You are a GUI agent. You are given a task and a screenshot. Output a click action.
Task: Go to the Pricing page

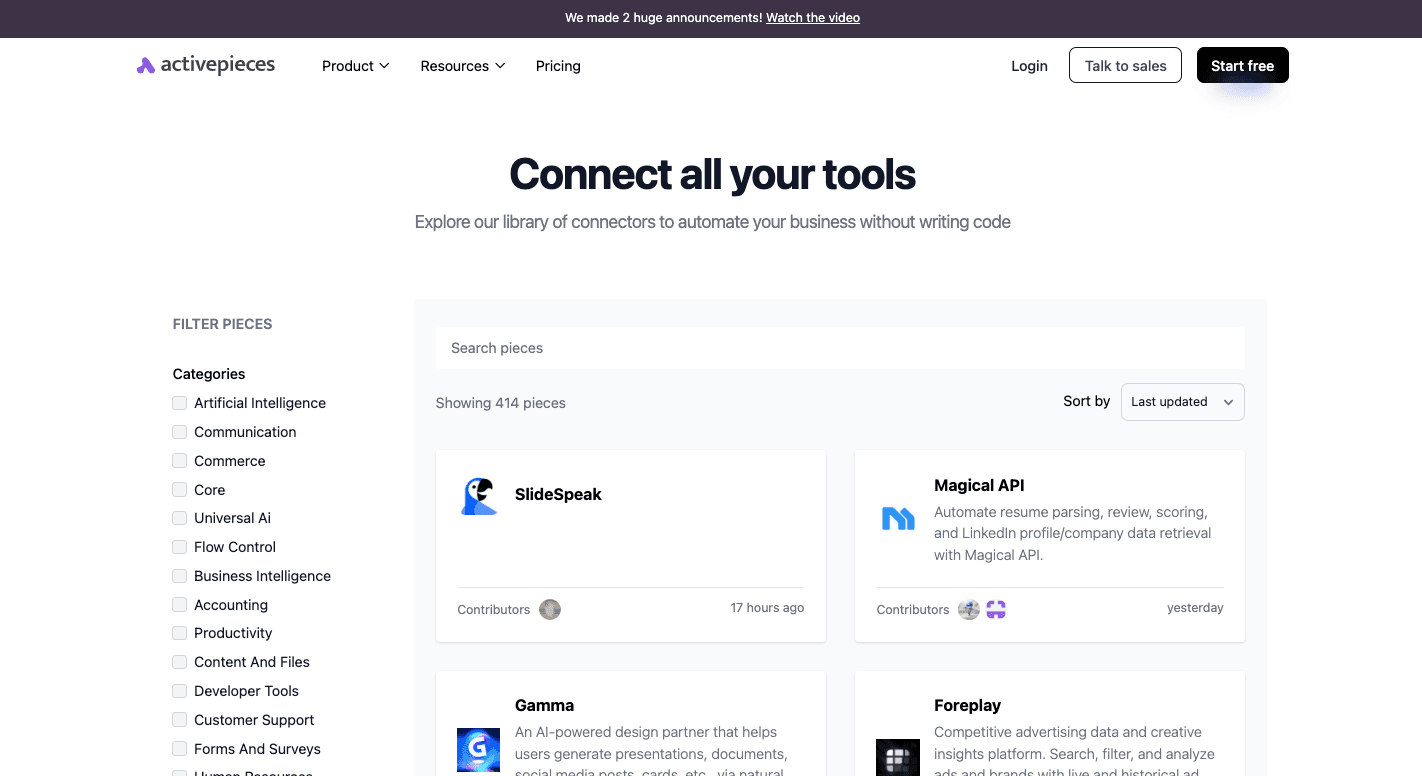[558, 66]
